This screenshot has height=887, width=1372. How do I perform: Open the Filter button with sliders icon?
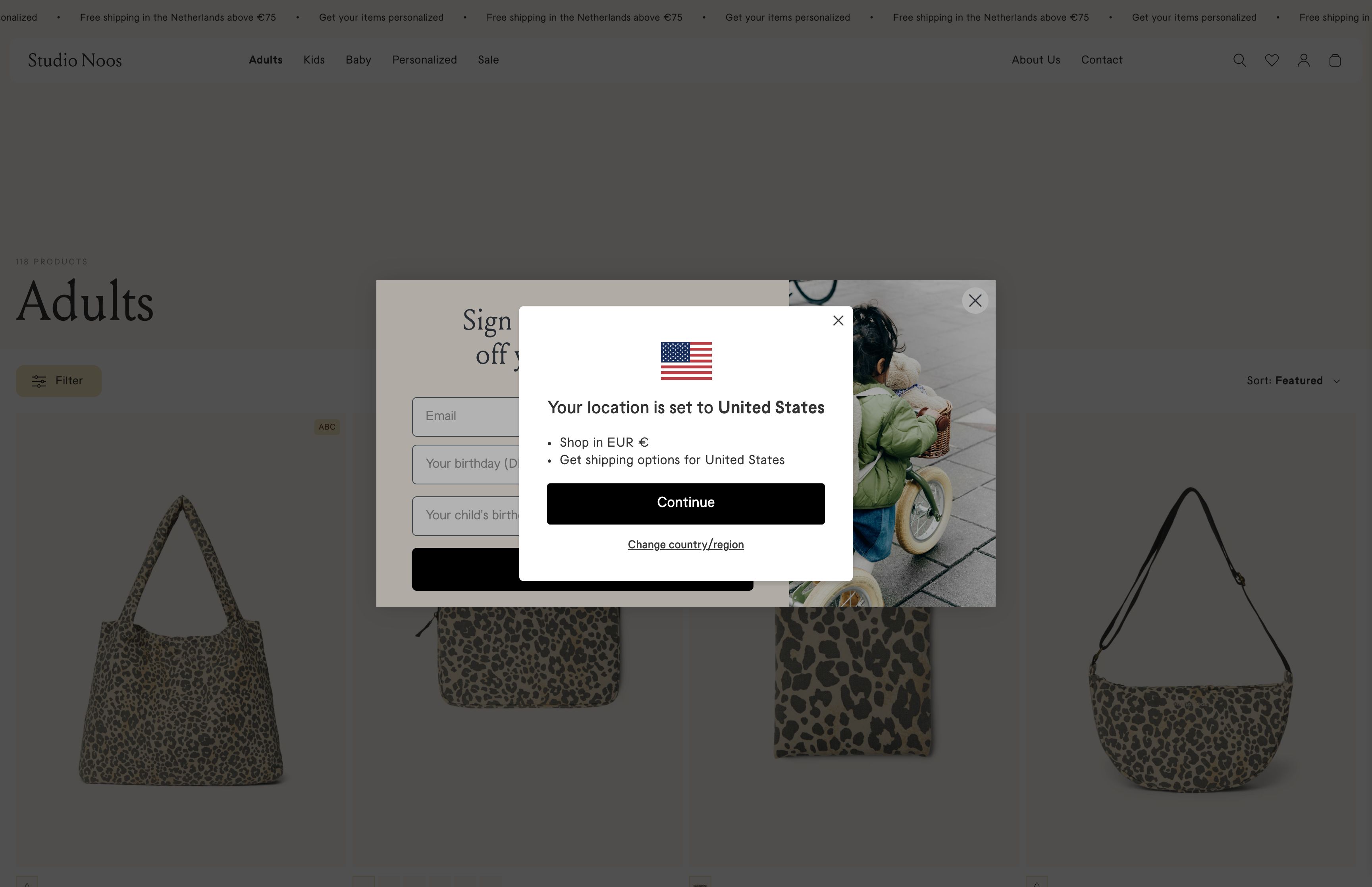click(x=58, y=381)
